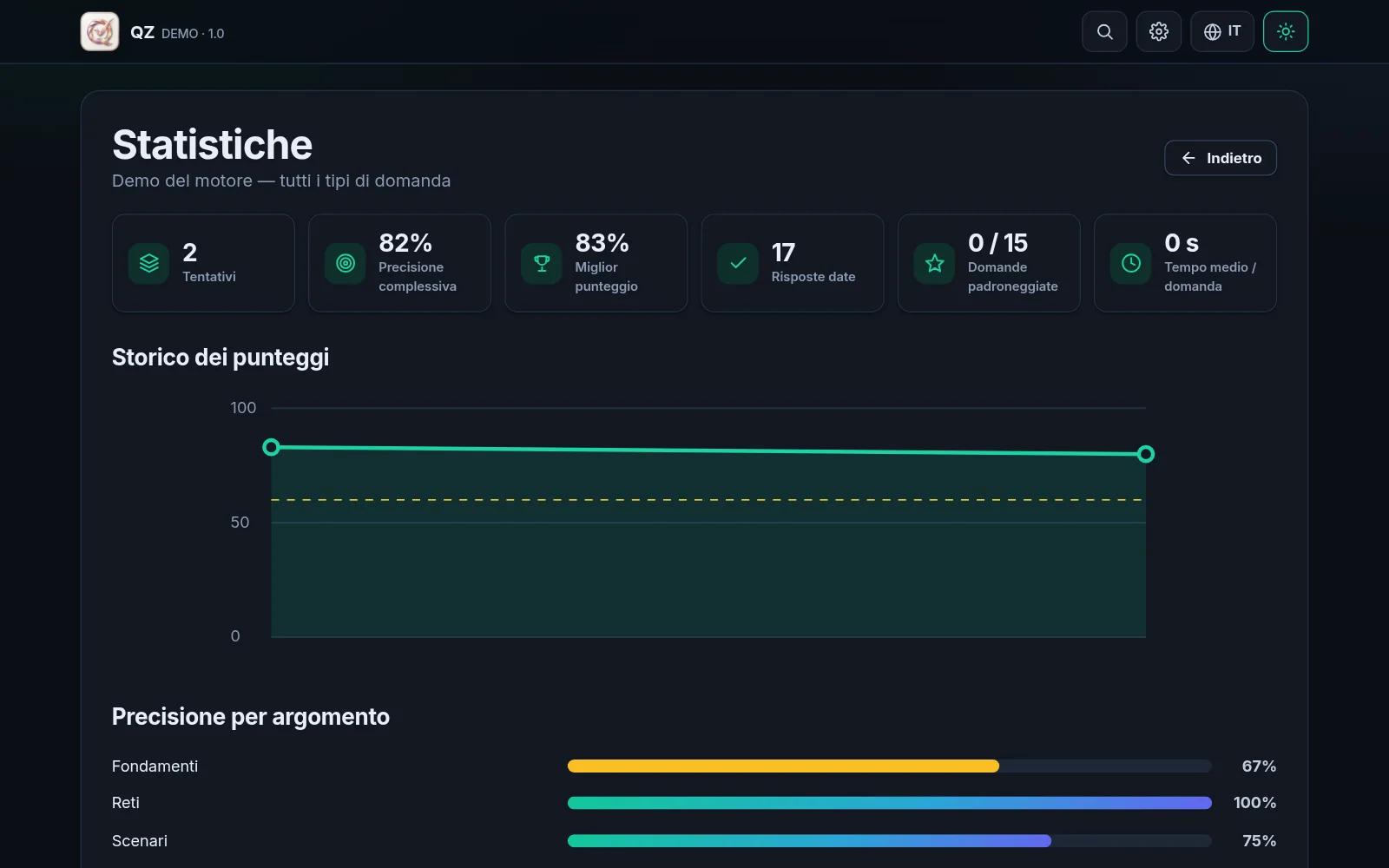Click the "0 / 15" mastered questions value
This screenshot has height=868, width=1389.
997,243
